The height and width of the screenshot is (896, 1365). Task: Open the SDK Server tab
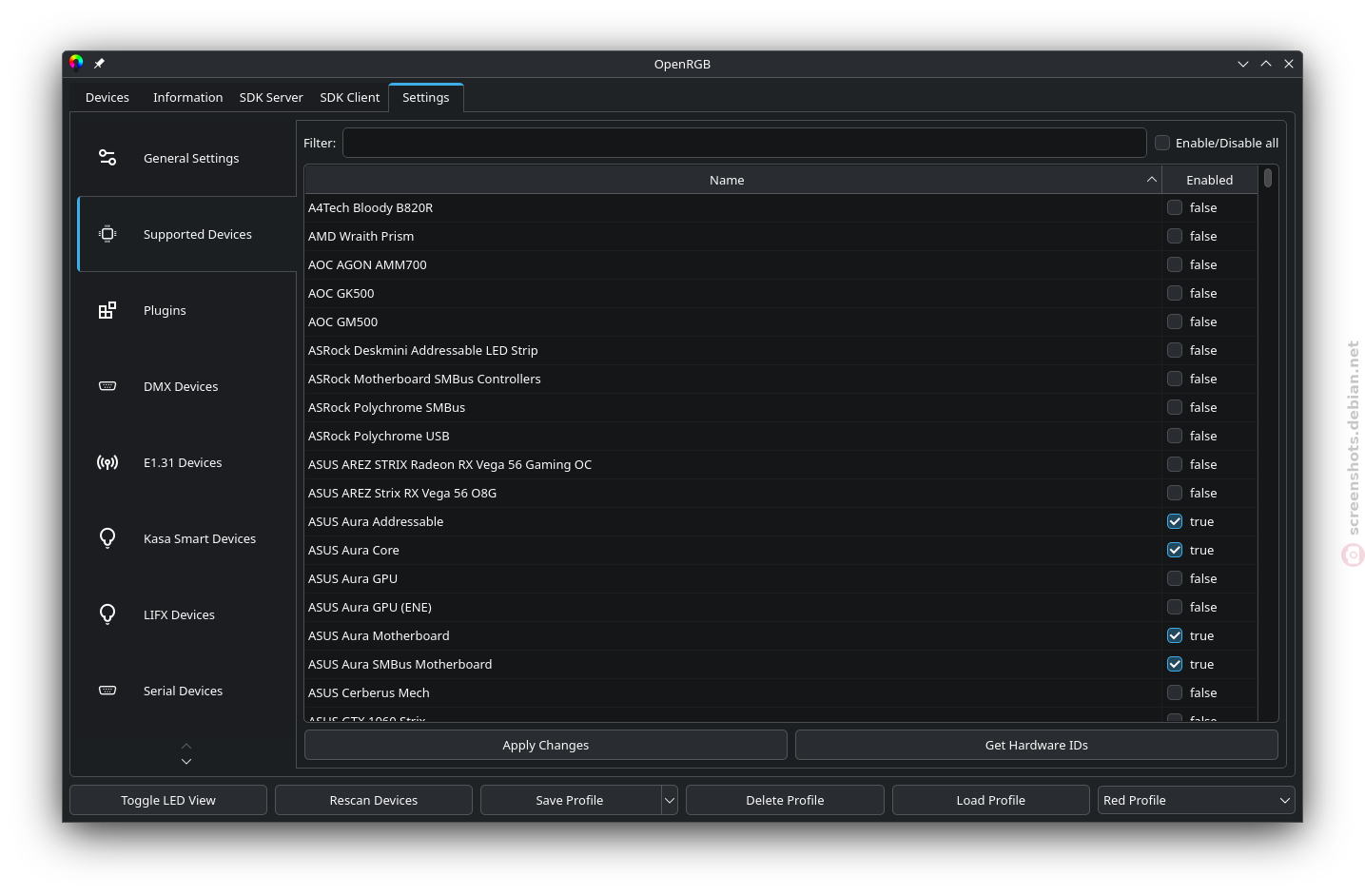(271, 97)
